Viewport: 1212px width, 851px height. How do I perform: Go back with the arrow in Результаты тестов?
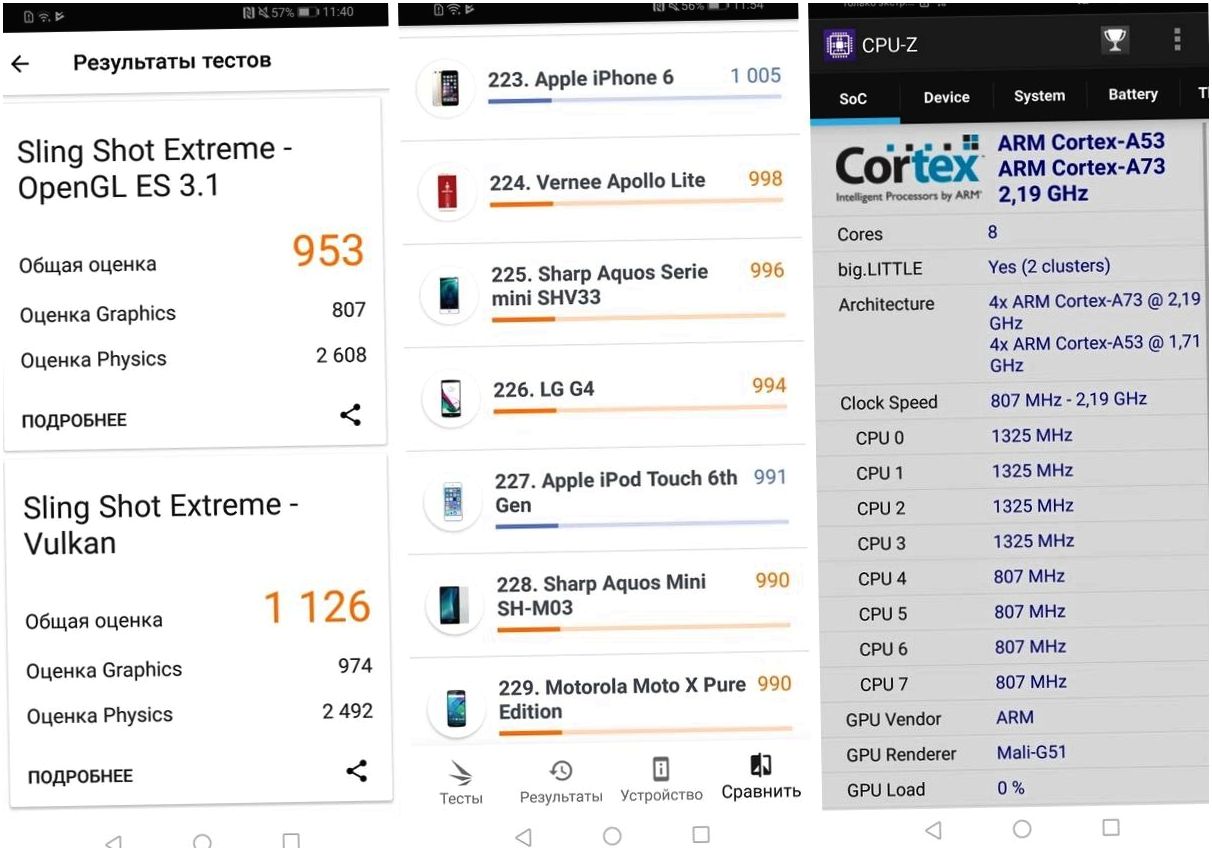click(x=20, y=63)
